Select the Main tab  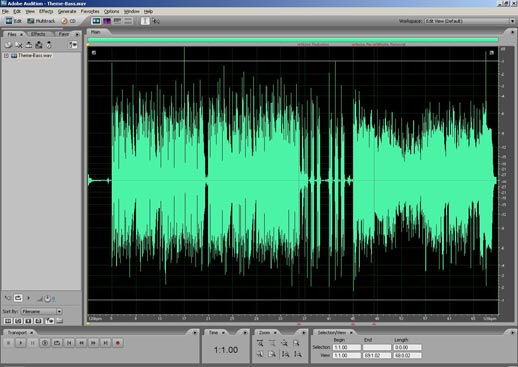point(96,32)
